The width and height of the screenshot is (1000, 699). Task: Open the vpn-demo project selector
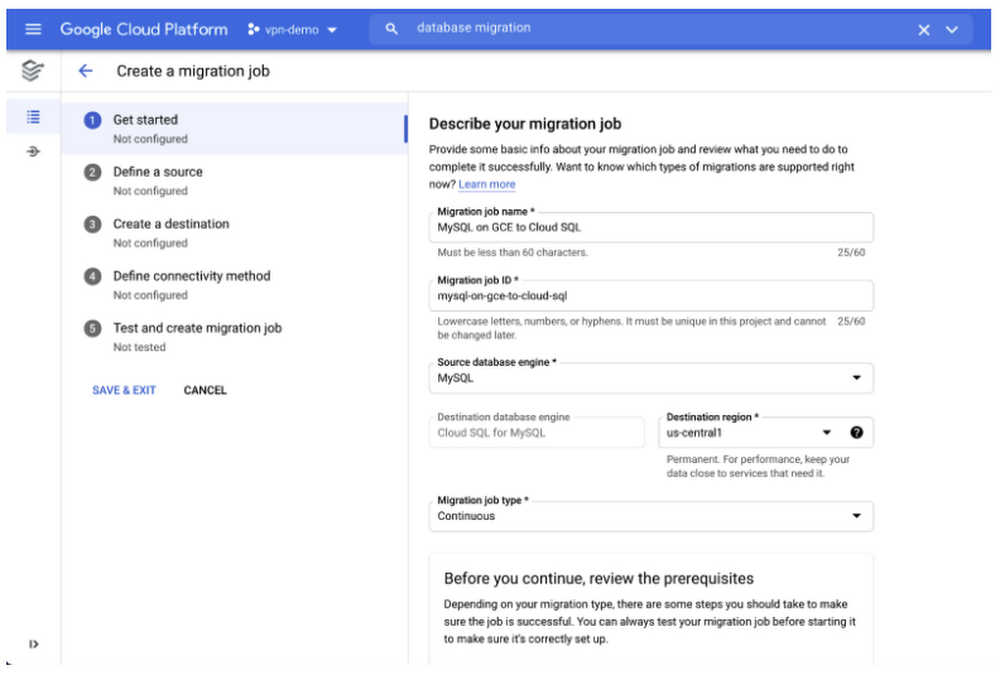(x=292, y=29)
